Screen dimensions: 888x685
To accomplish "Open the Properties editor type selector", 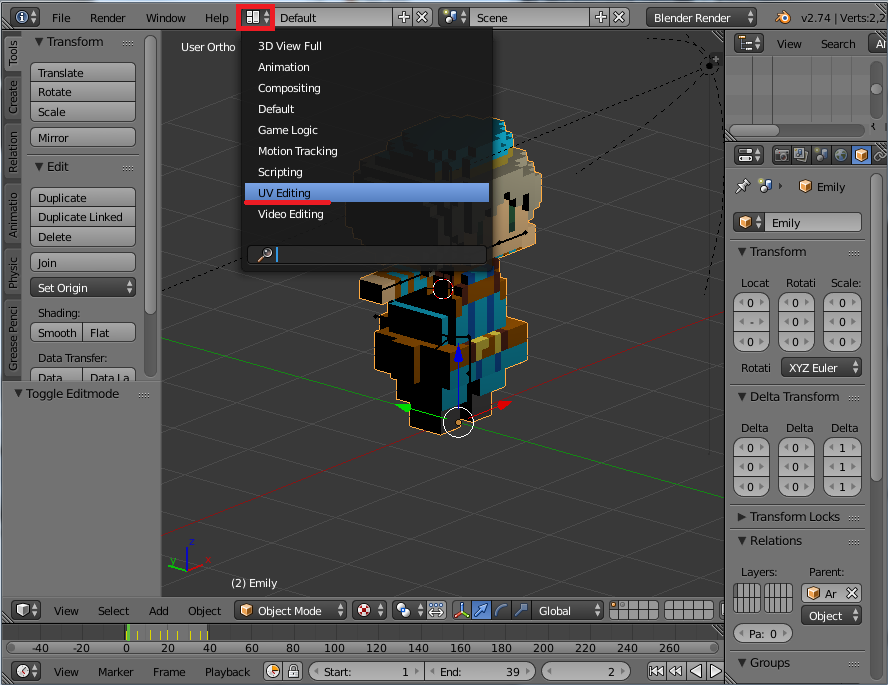I will point(749,155).
